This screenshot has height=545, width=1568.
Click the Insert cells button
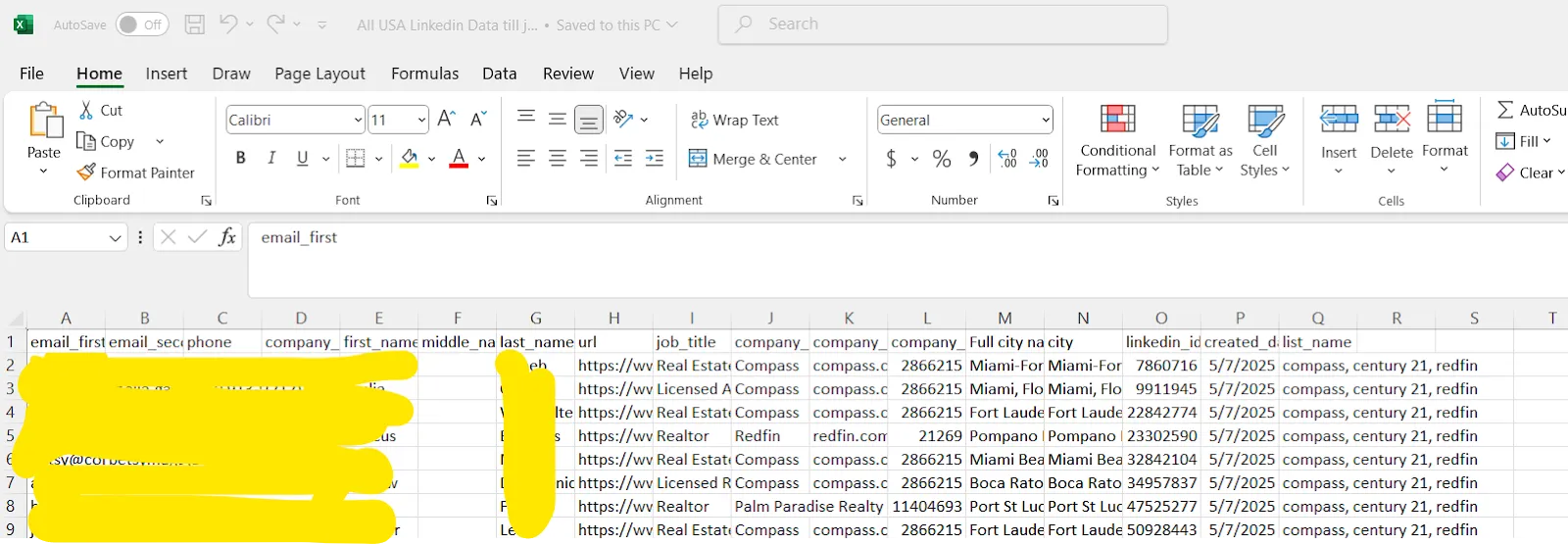pyautogui.click(x=1339, y=138)
